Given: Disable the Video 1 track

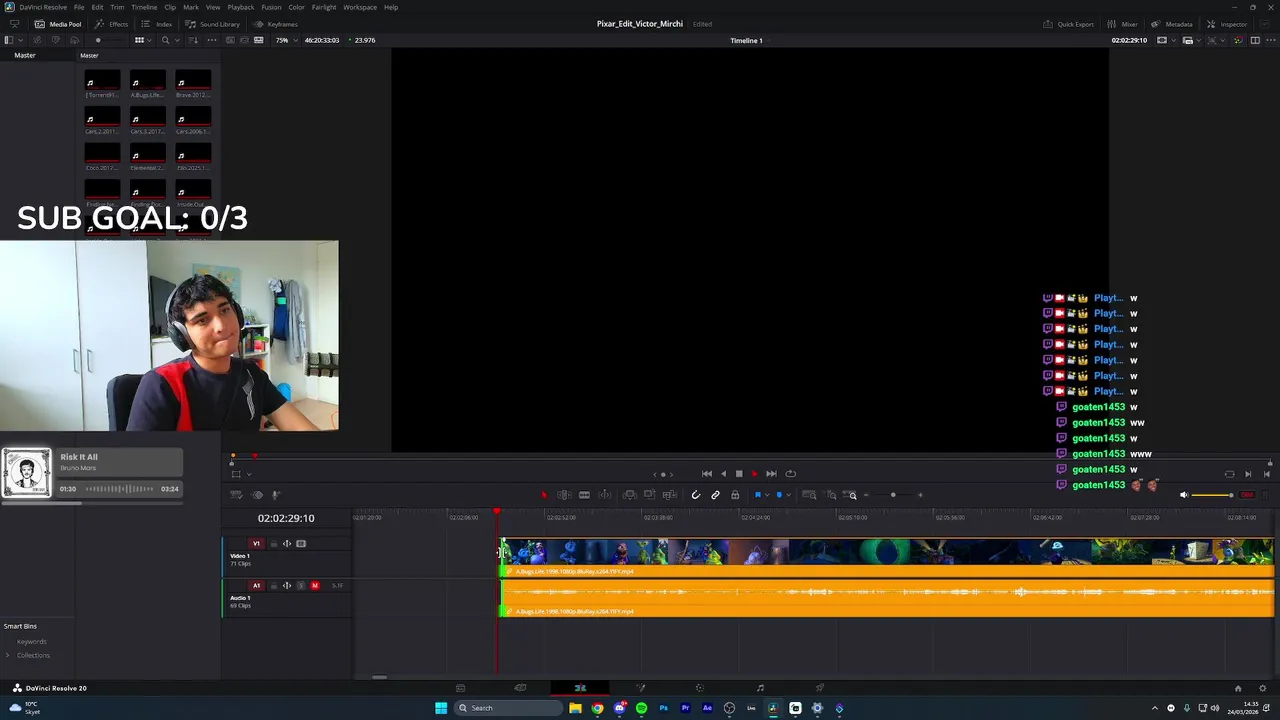Looking at the screenshot, I should pos(301,544).
